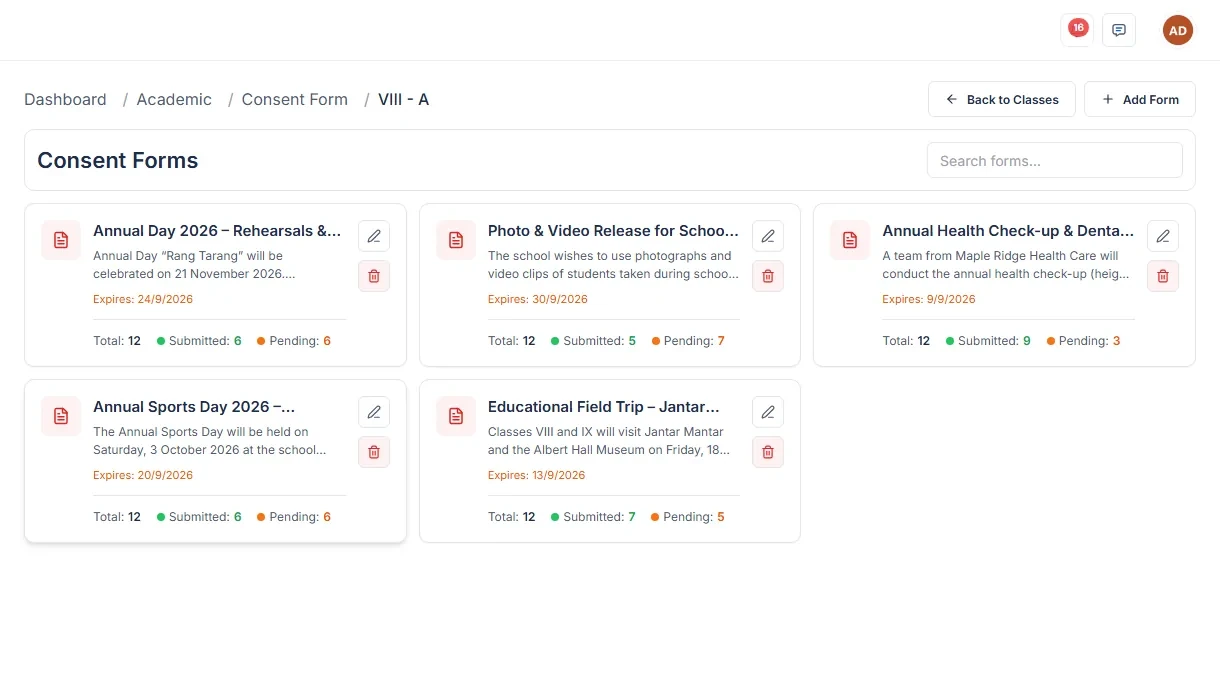The width and height of the screenshot is (1220, 700).
Task: Open Educational Field Trip – Jantar title
Action: pyautogui.click(x=604, y=407)
